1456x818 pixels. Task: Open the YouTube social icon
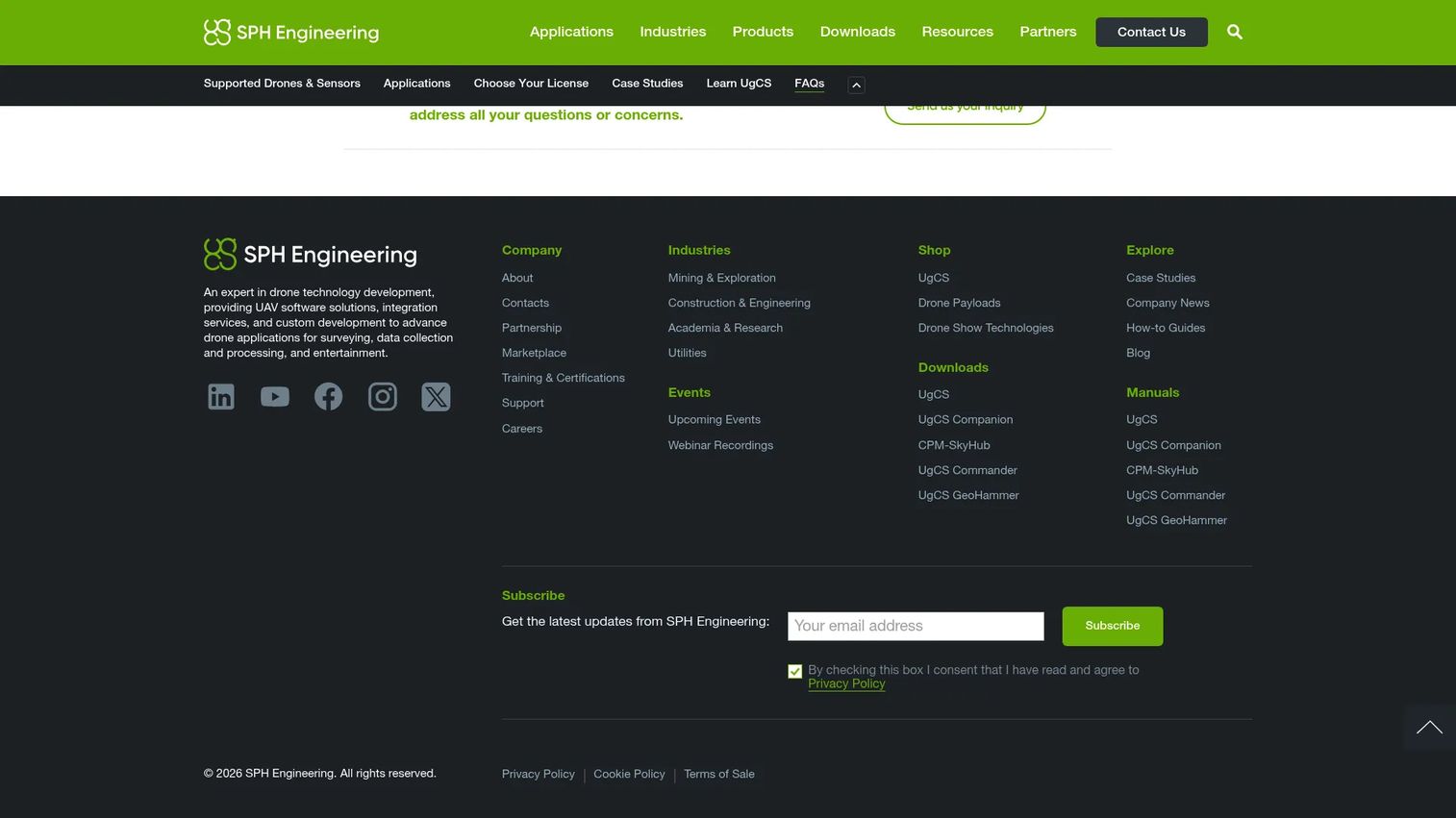tap(275, 397)
